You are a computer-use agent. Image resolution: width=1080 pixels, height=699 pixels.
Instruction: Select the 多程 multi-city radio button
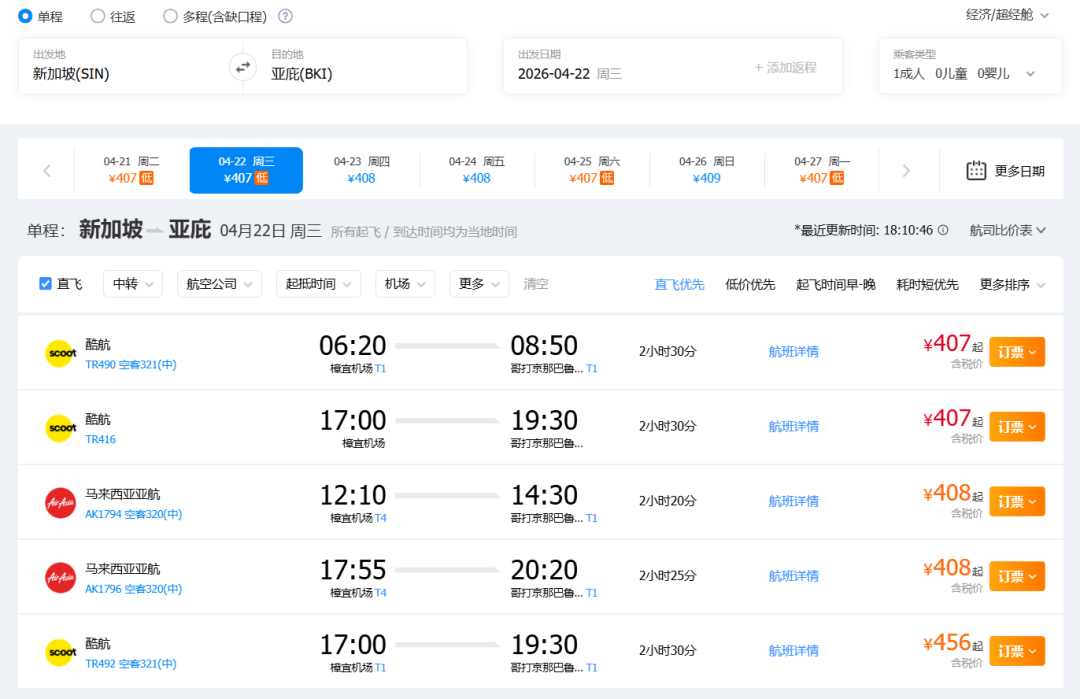click(x=170, y=16)
